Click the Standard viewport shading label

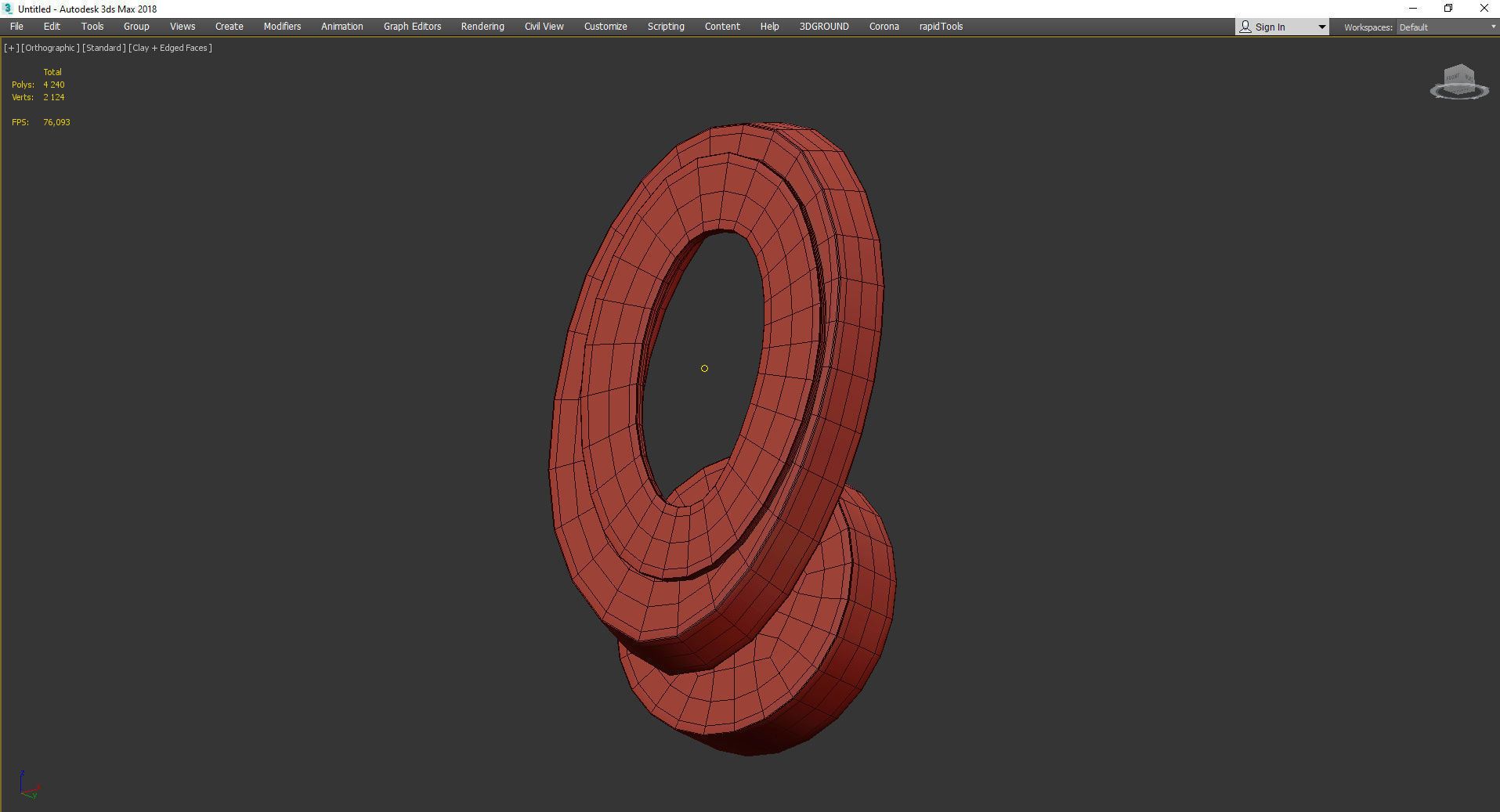(103, 48)
